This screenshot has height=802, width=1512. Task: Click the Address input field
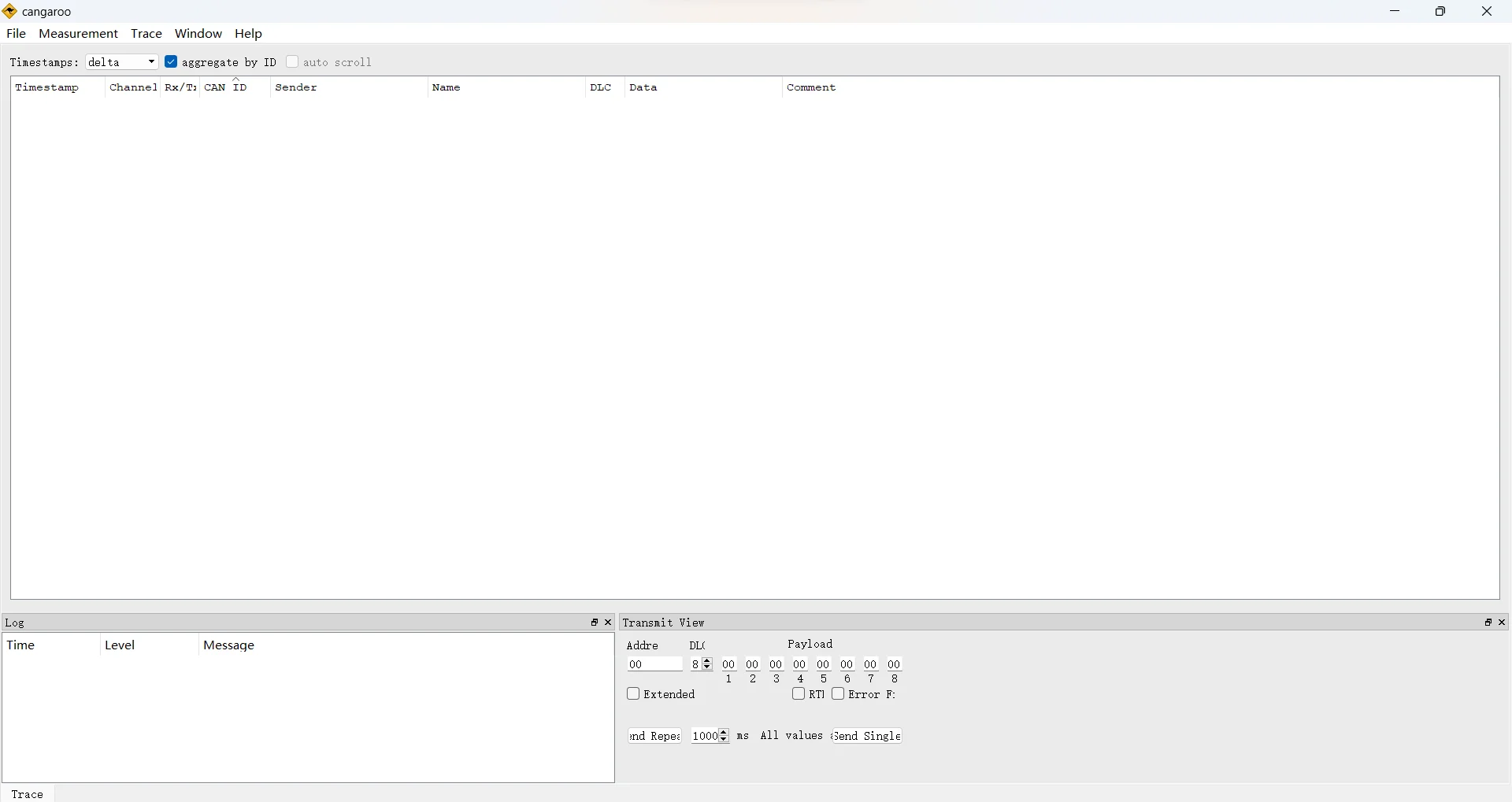tap(655, 664)
